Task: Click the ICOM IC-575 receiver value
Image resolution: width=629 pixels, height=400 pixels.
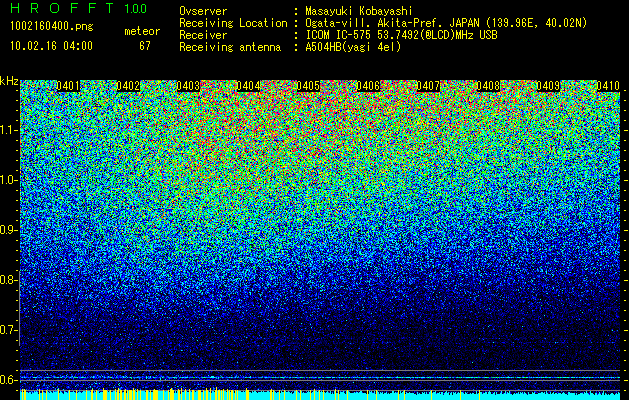Action: (x=401, y=35)
